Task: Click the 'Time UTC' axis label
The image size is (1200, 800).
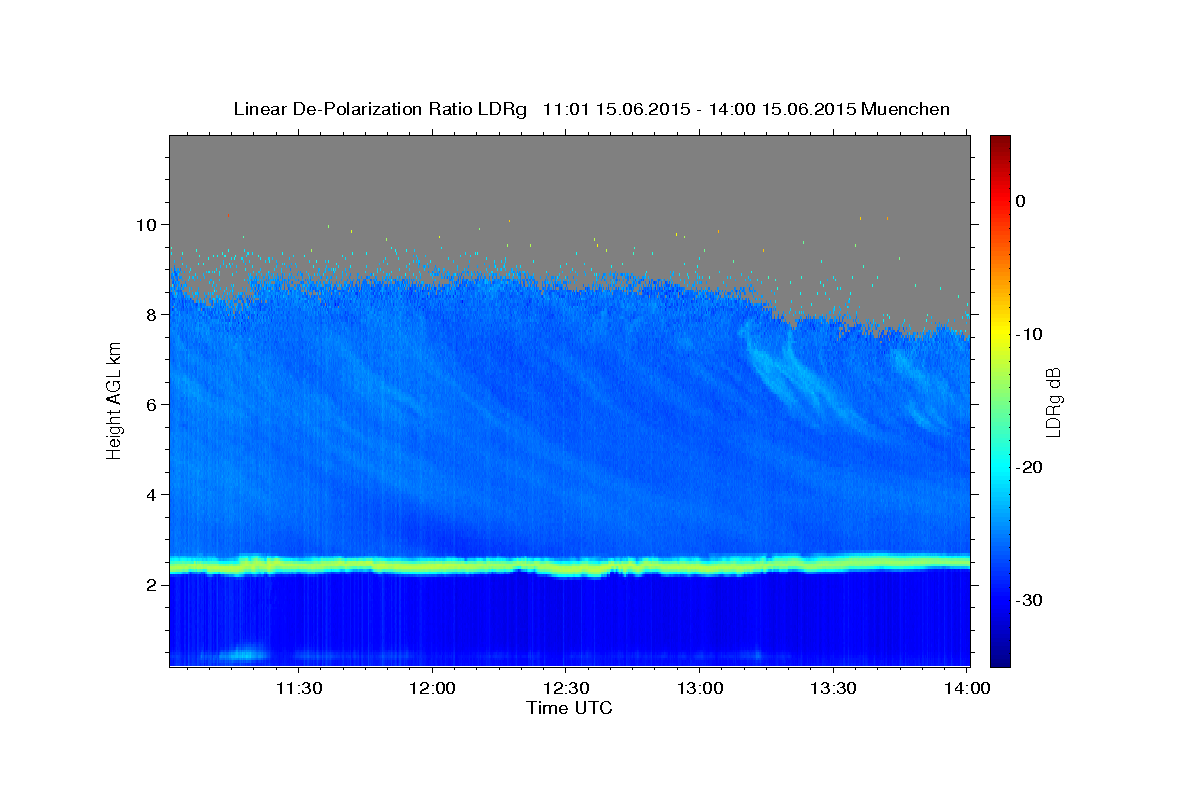Action: pos(569,708)
